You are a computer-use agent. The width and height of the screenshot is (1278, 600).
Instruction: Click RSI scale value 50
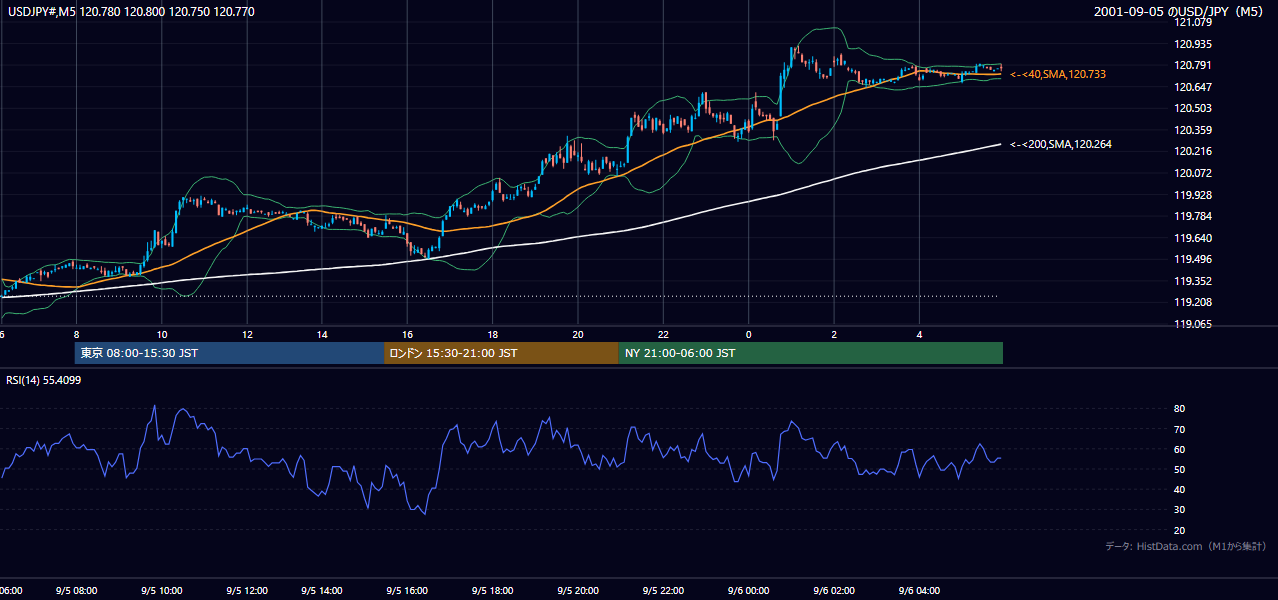[1180, 469]
